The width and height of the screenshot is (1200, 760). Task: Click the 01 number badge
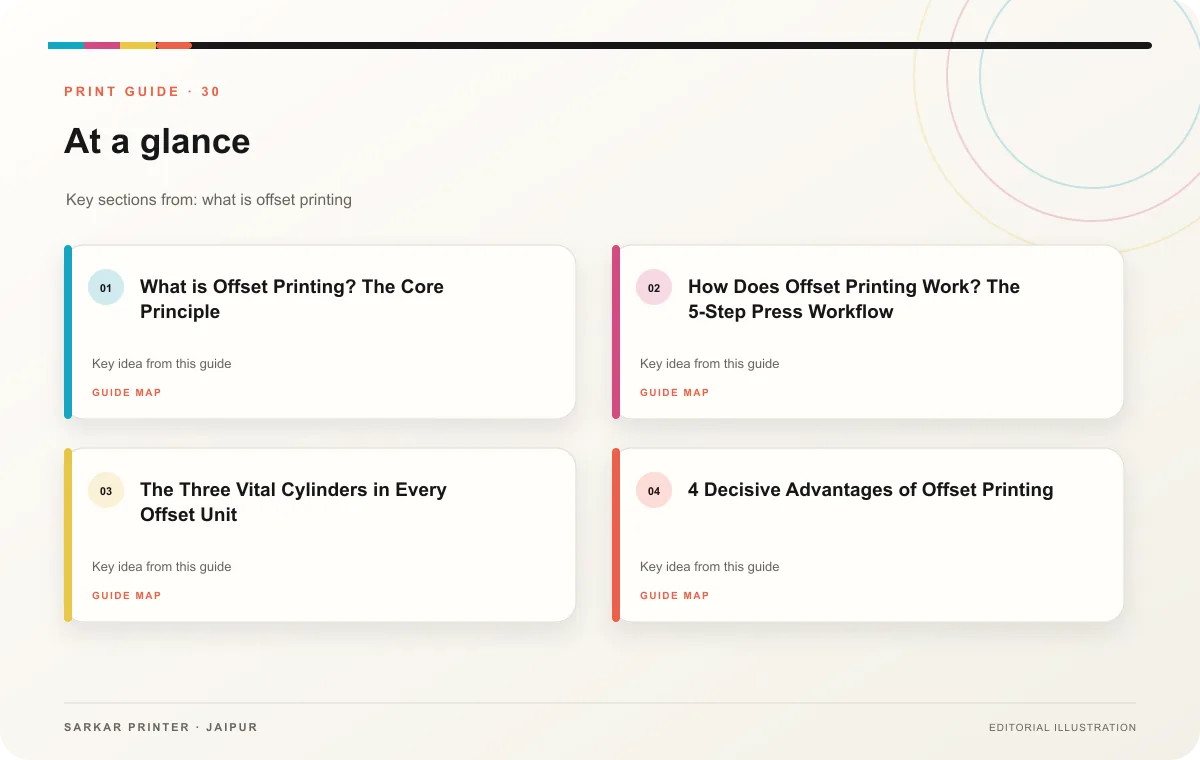(x=106, y=288)
